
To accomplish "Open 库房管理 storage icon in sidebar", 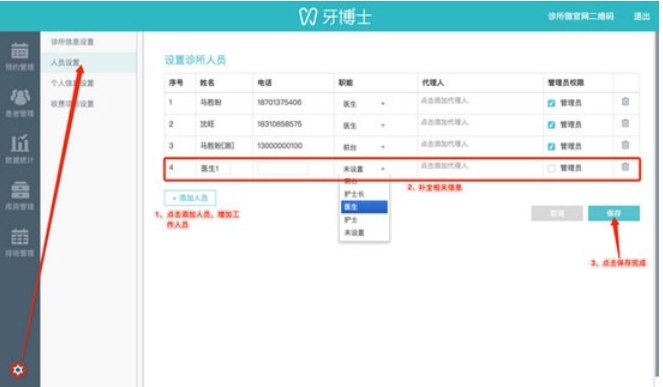I will tap(19, 190).
